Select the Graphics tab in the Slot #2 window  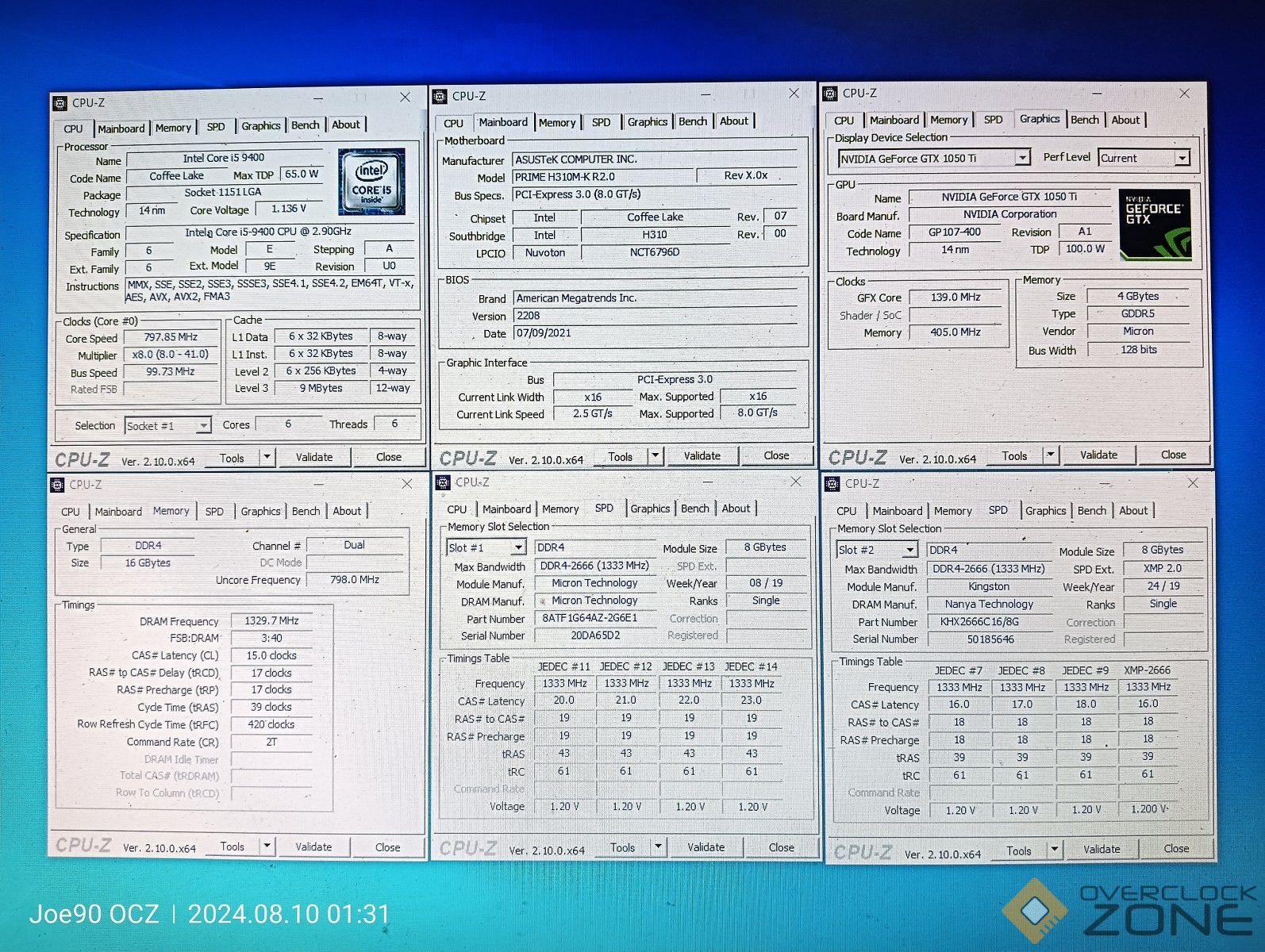coord(1046,511)
